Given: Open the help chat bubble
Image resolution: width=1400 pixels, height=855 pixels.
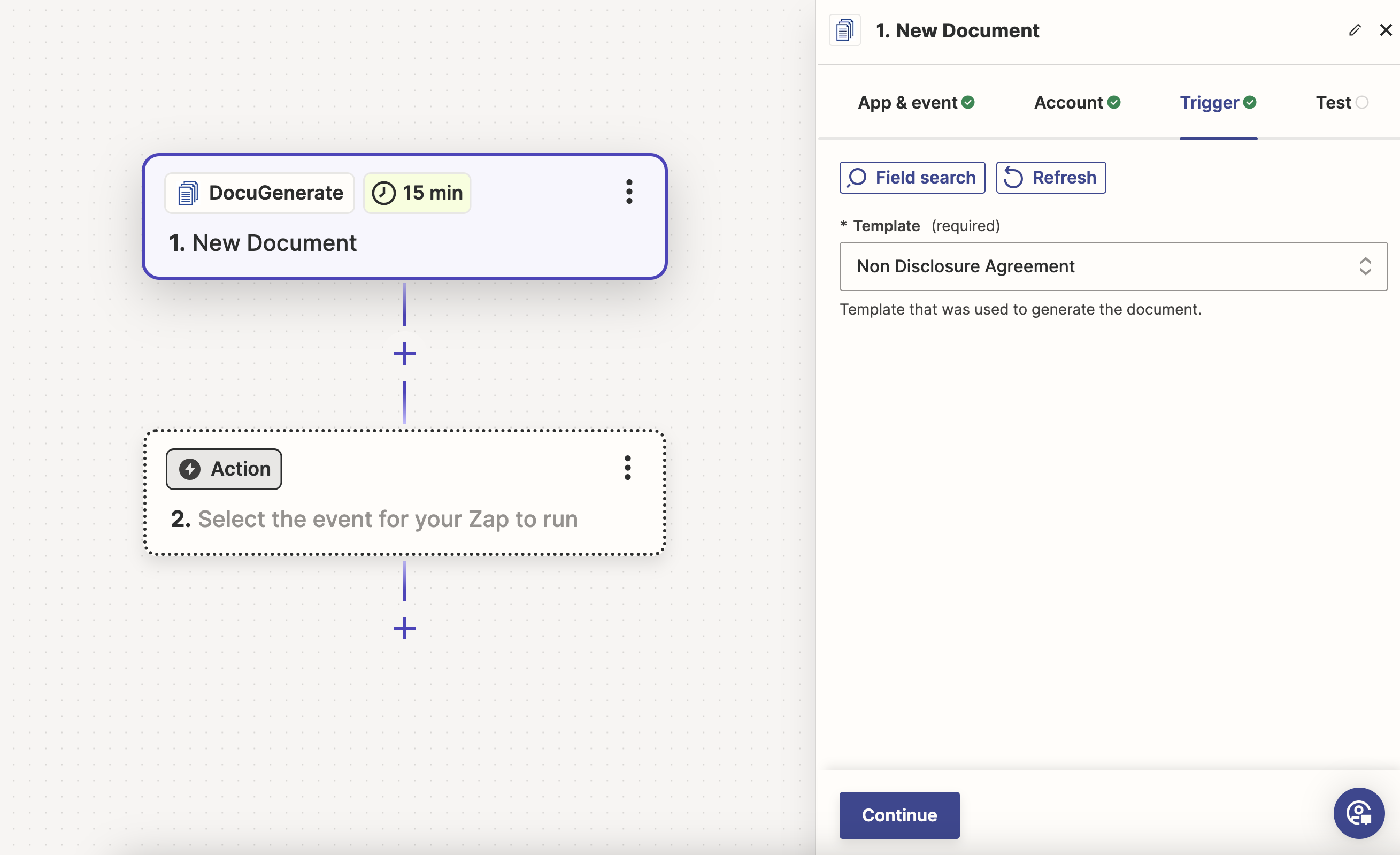Looking at the screenshot, I should click(x=1358, y=813).
